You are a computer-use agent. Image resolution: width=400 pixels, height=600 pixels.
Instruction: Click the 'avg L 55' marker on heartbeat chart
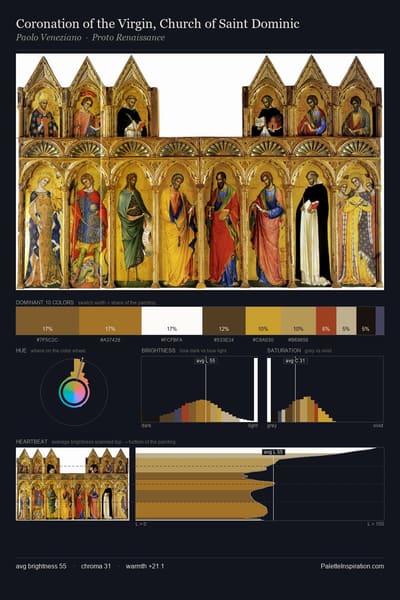pyautogui.click(x=273, y=452)
